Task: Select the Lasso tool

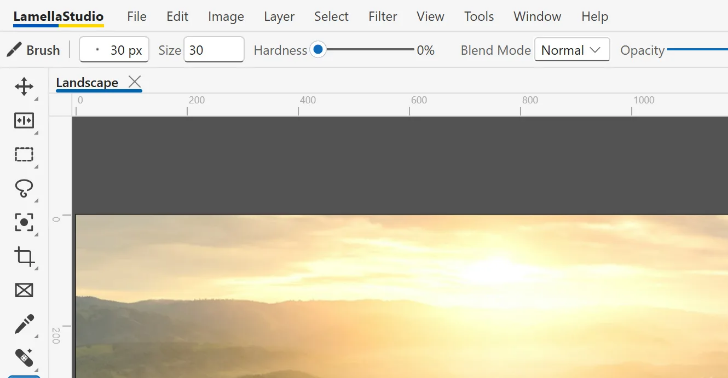Action: click(x=24, y=189)
